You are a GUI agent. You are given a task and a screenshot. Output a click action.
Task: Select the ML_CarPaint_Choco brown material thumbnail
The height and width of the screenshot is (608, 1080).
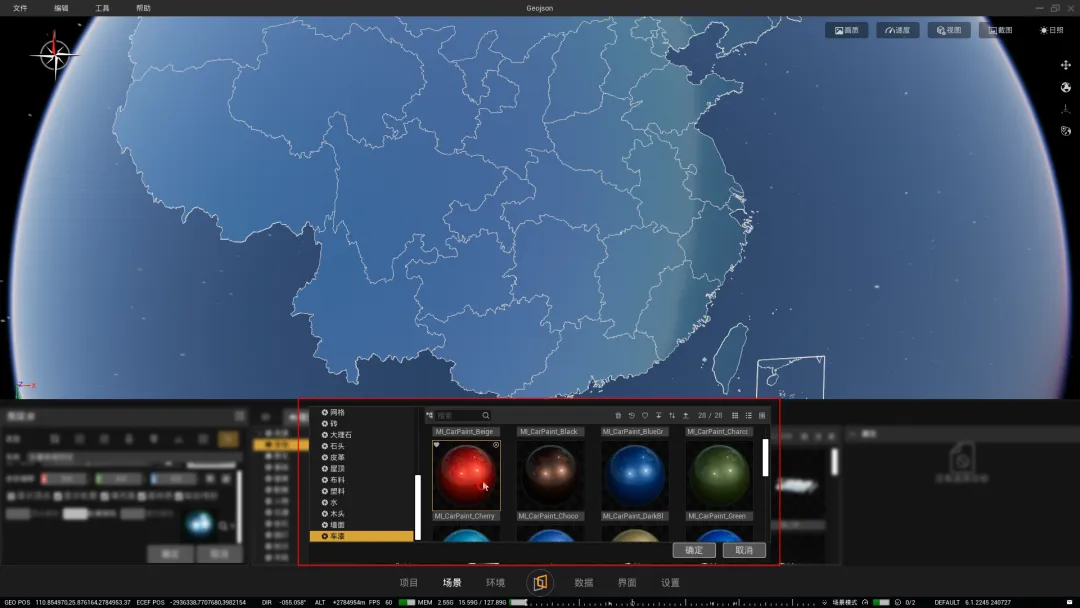click(550, 475)
